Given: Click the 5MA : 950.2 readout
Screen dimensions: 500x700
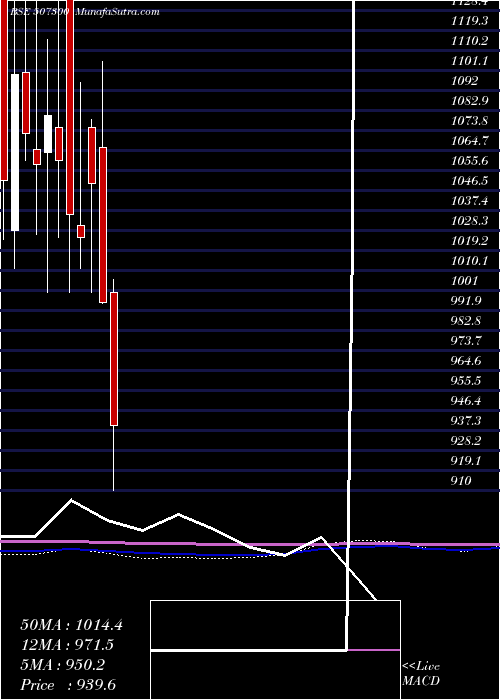Looking at the screenshot, I should tap(63, 665).
